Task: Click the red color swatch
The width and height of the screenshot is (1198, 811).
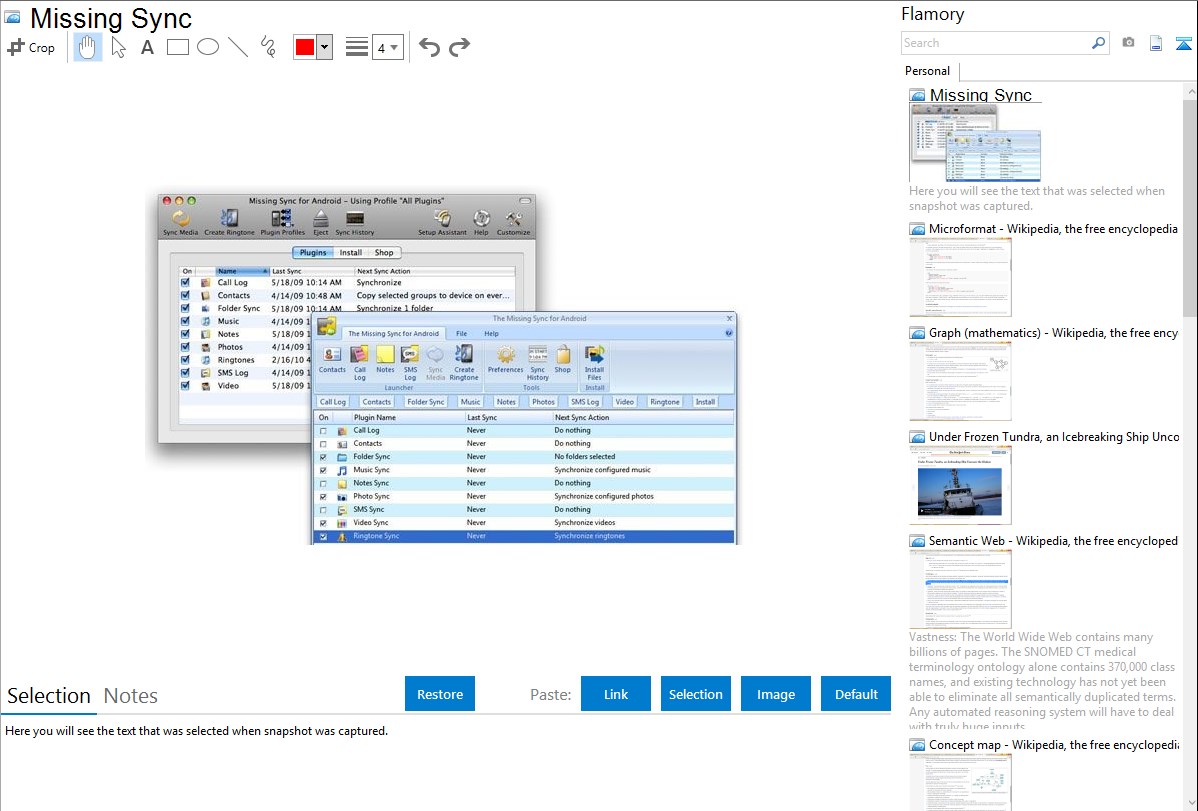Action: point(305,47)
